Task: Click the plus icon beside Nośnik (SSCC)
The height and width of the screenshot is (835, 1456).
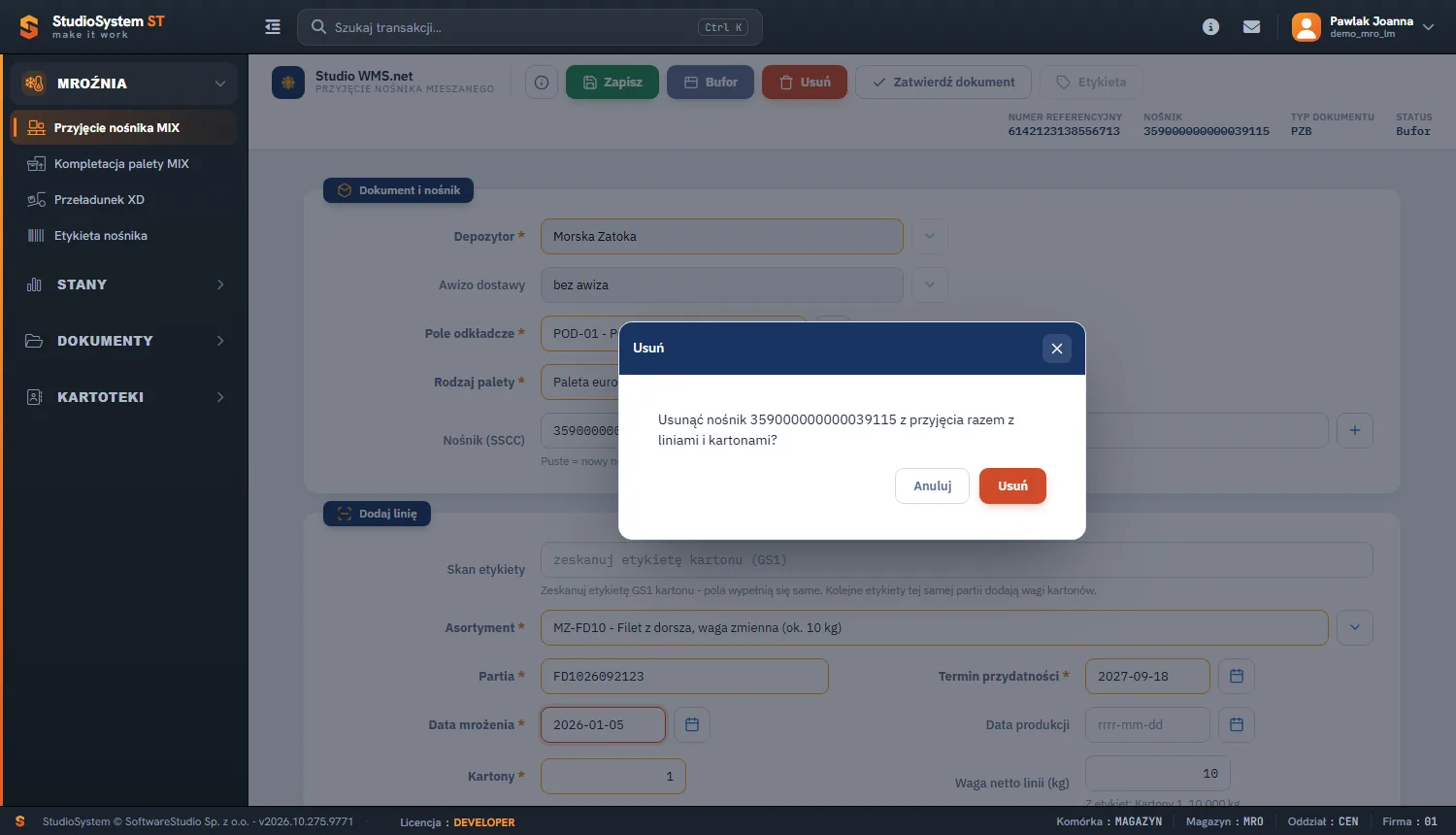Action: tap(1355, 430)
